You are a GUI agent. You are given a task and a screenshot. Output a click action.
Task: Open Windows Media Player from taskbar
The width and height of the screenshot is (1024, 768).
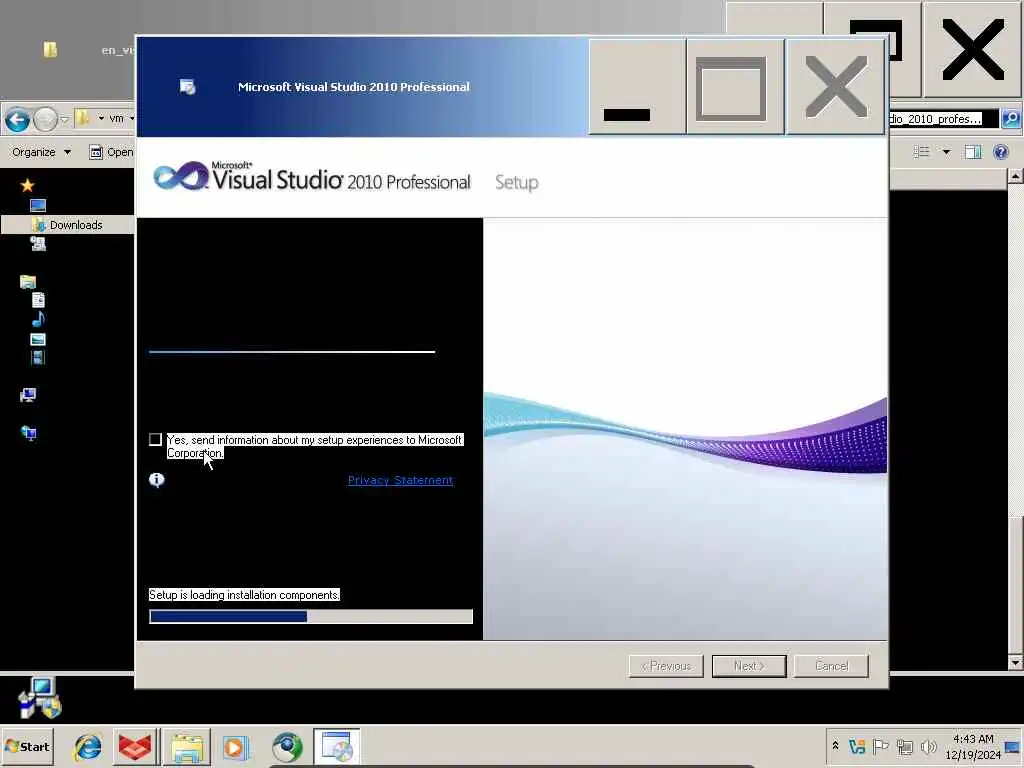click(235, 746)
